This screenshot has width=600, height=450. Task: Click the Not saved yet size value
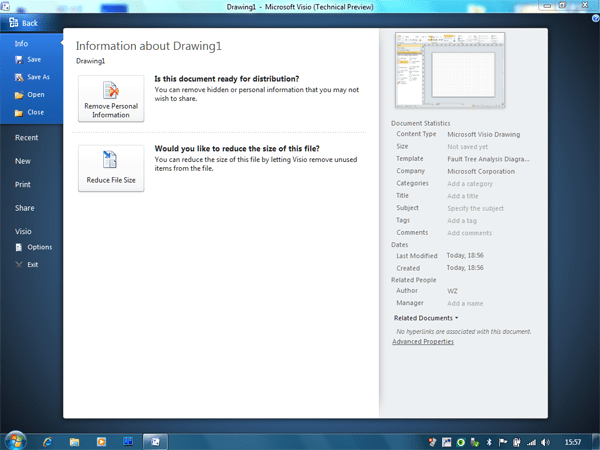pyautogui.click(x=468, y=147)
